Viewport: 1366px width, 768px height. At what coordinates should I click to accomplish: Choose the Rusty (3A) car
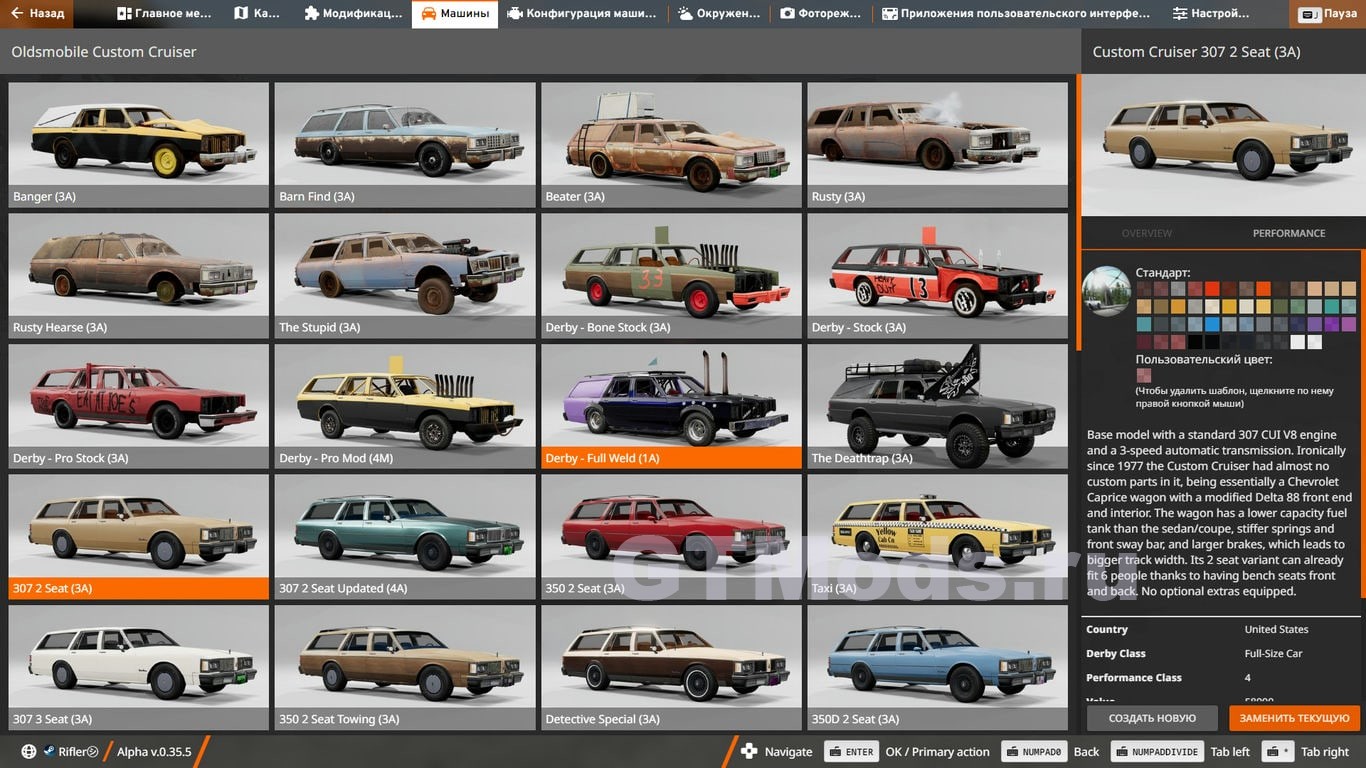click(x=937, y=145)
